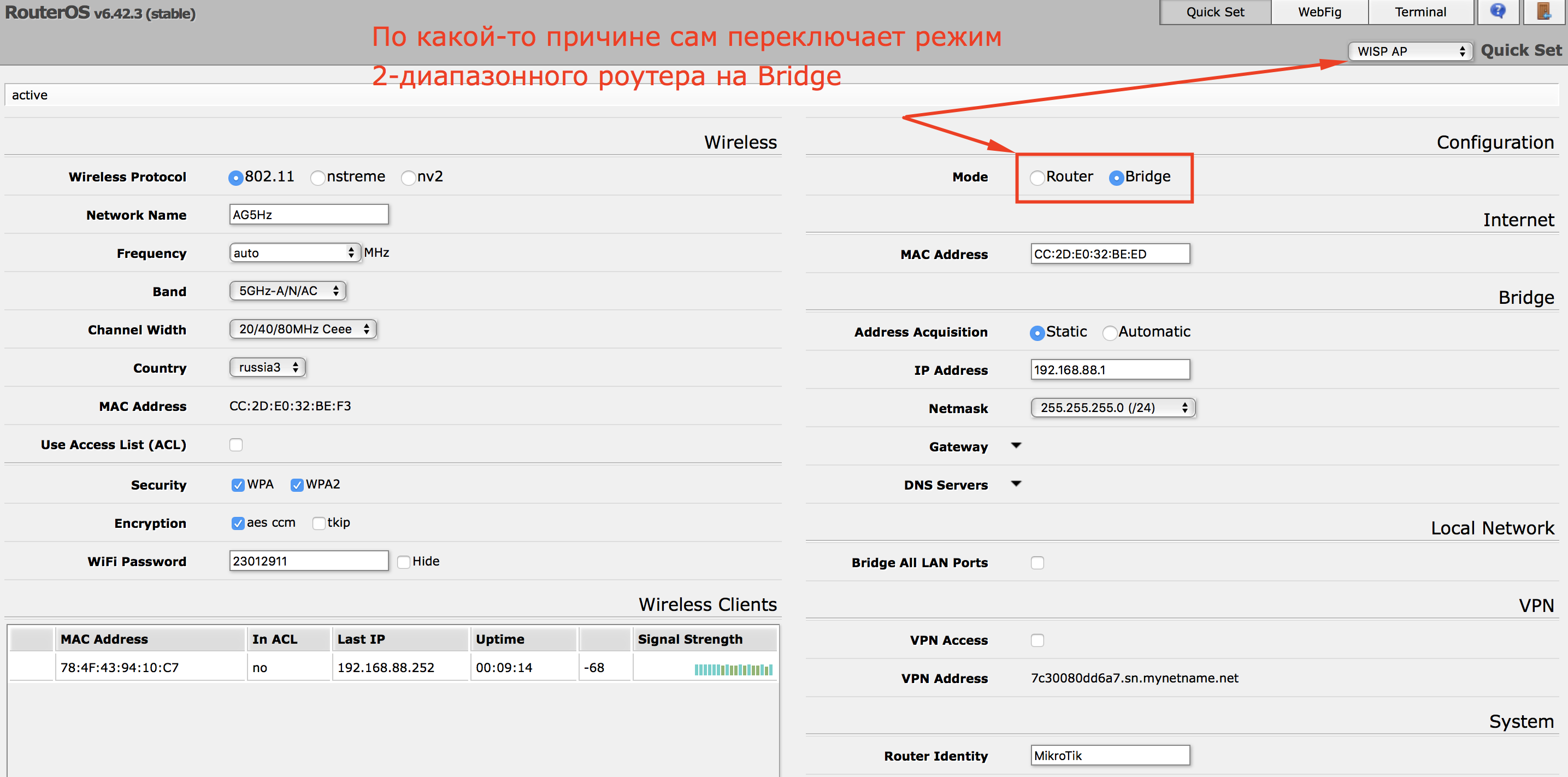This screenshot has height=777, width=1568.
Task: Toggle WPA2 security checkbox
Action: point(297,485)
